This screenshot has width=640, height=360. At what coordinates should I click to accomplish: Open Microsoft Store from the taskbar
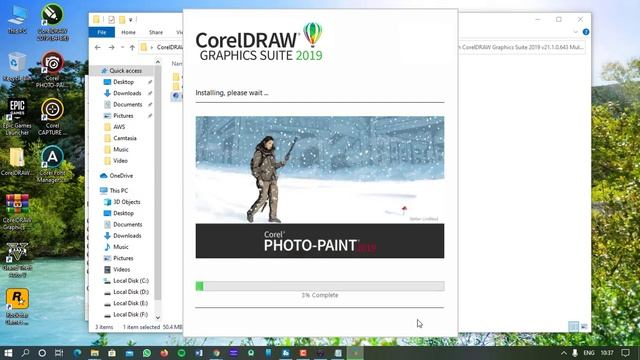(x=112, y=353)
